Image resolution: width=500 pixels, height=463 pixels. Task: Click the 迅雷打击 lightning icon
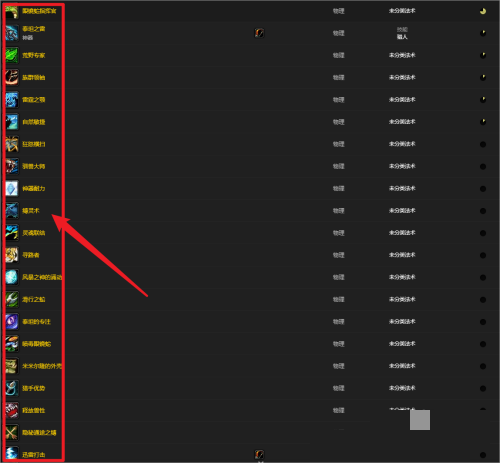pos(12,454)
